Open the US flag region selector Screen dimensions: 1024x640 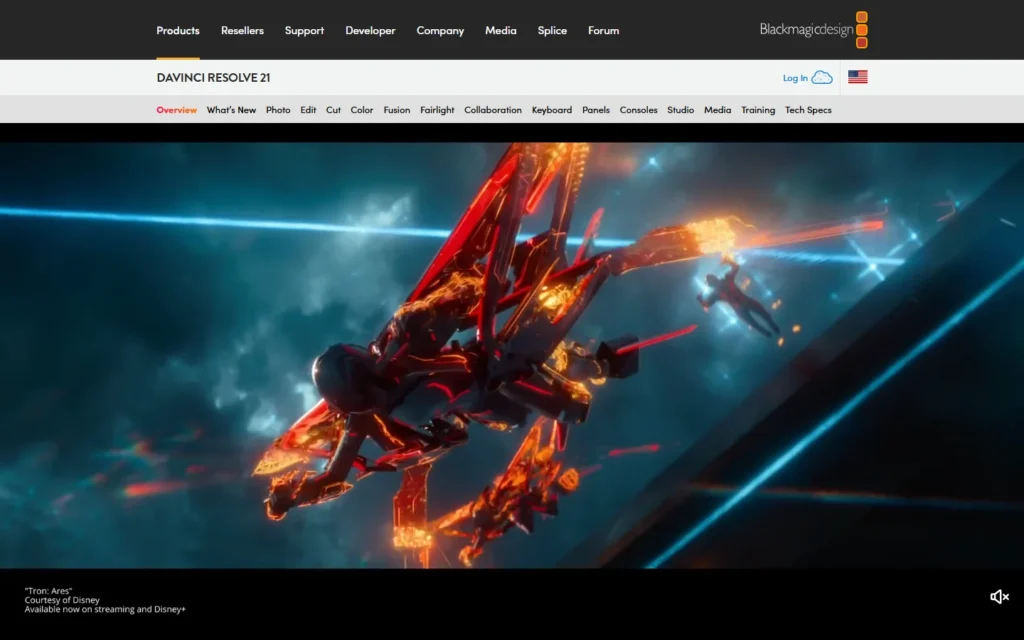[x=857, y=77]
